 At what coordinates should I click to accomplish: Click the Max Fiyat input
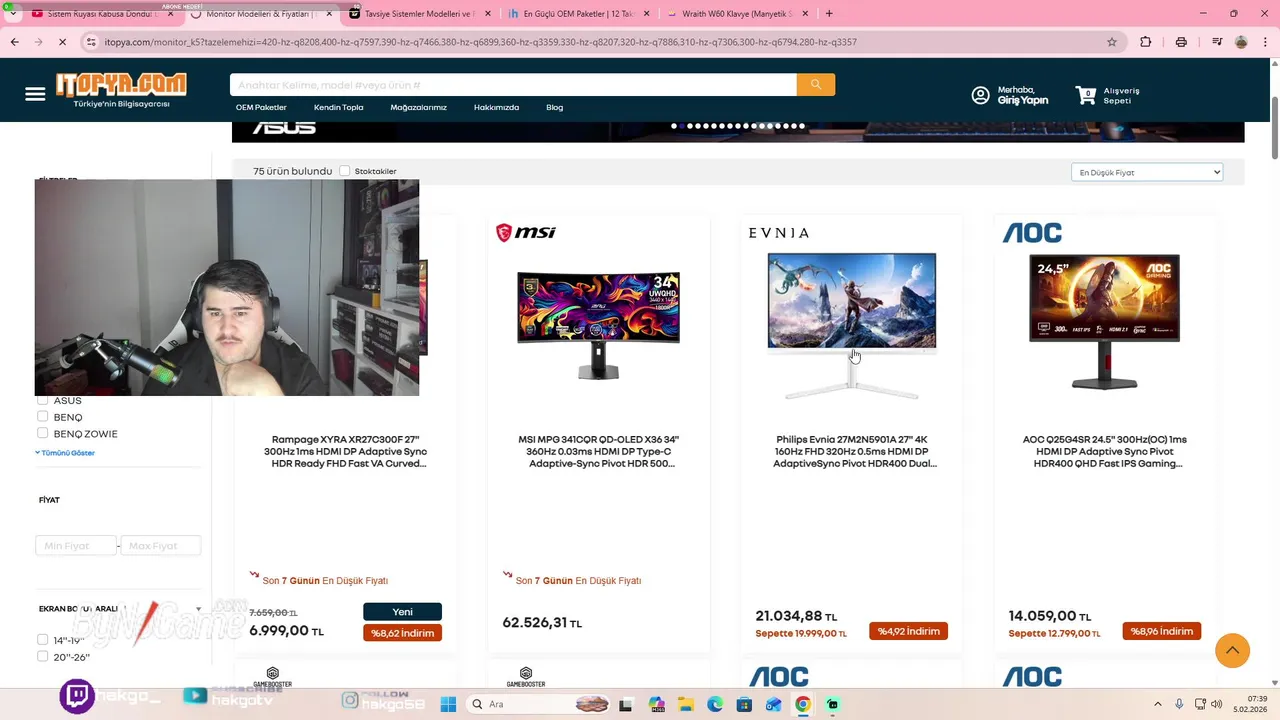tap(160, 546)
